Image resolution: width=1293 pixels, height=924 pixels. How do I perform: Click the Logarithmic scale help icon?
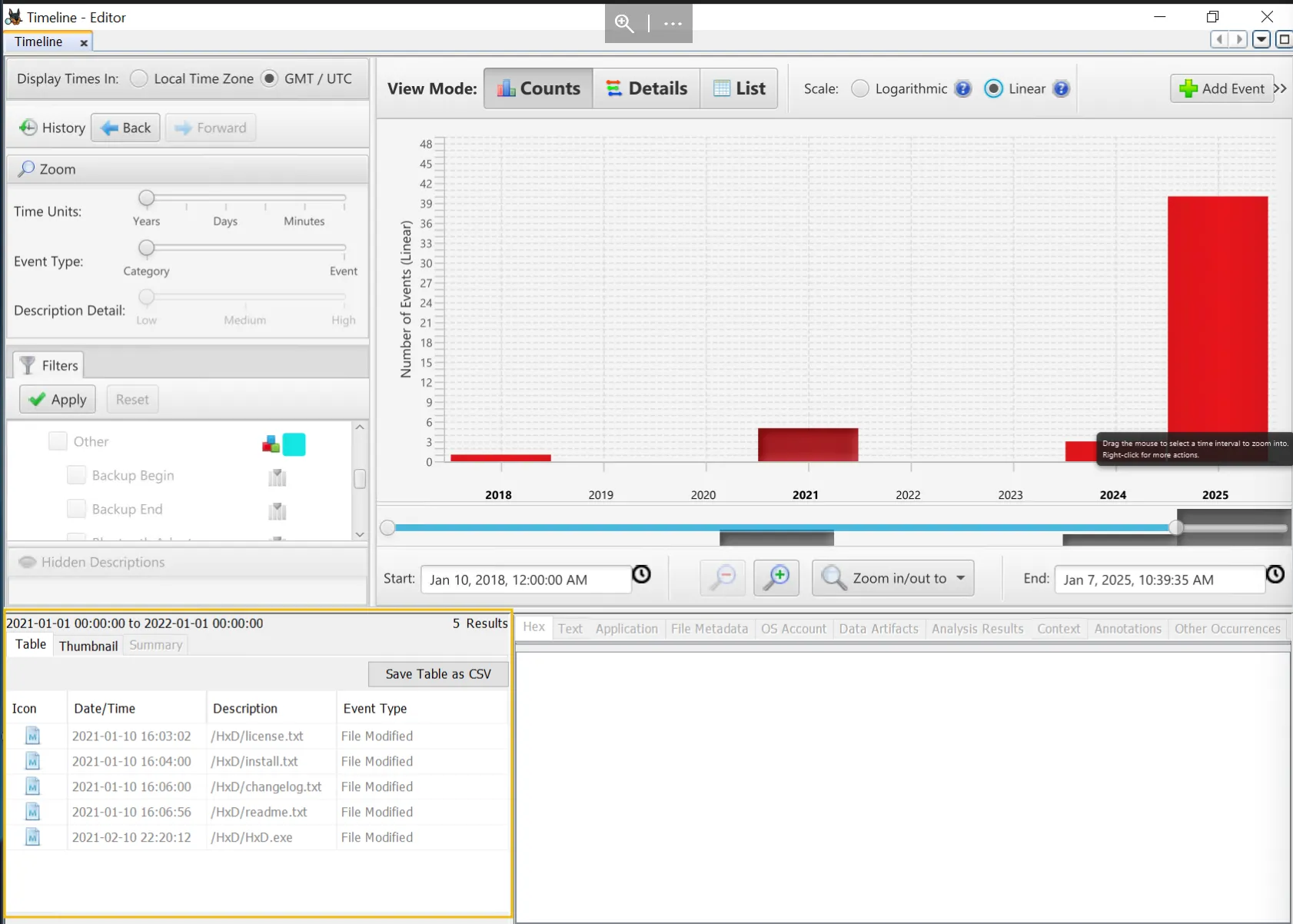click(962, 88)
